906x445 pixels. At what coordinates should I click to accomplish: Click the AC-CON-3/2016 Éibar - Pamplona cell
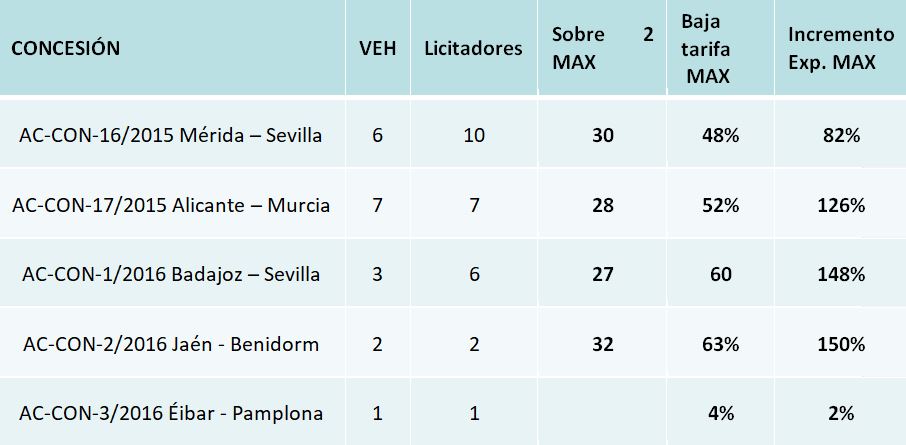[x=171, y=413]
